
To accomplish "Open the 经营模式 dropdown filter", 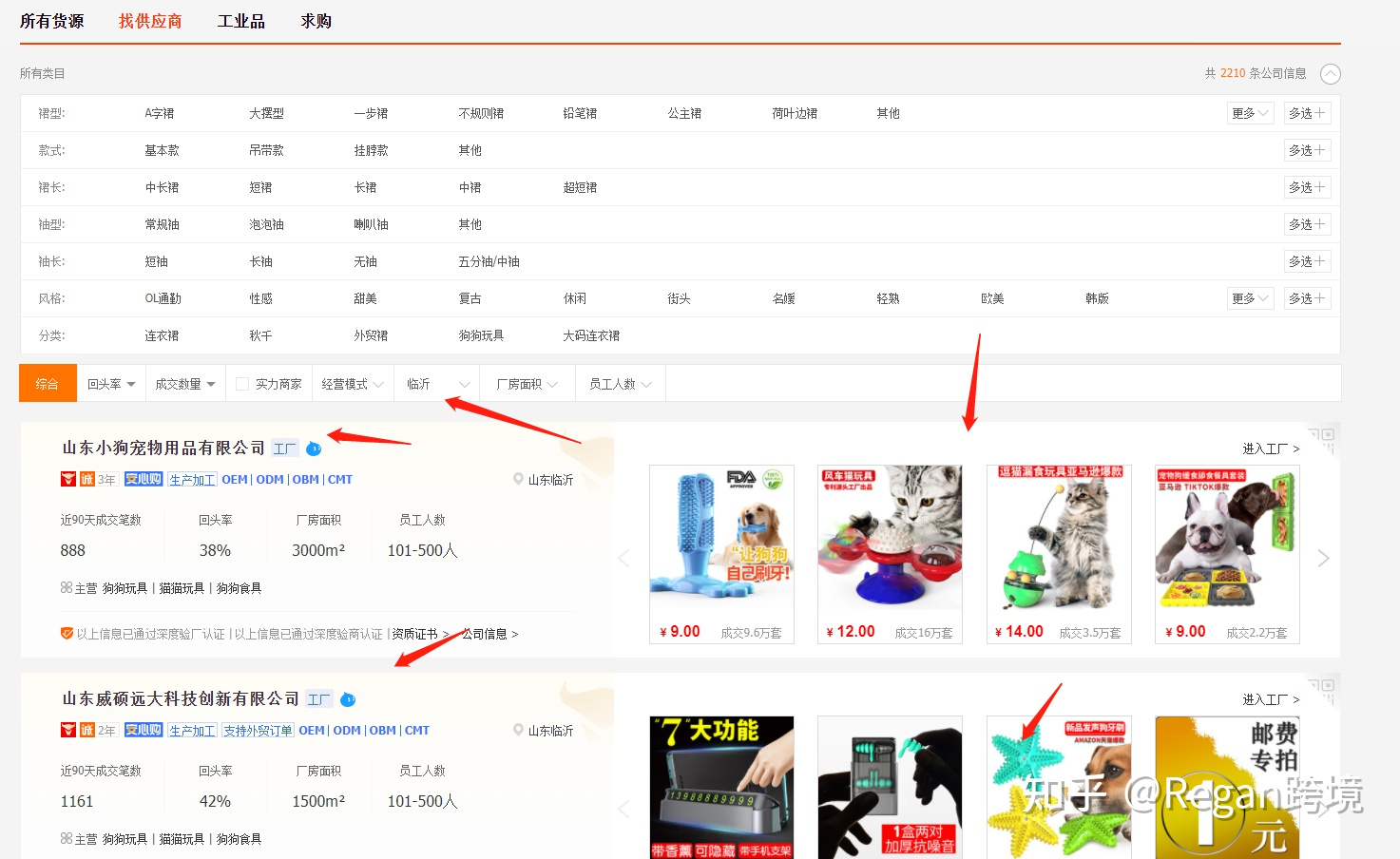I will (x=352, y=383).
